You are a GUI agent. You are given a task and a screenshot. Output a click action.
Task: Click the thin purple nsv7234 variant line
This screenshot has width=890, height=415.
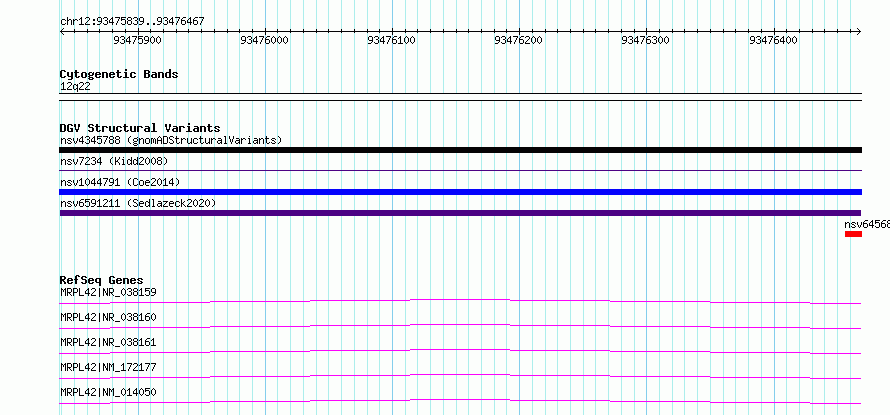(460, 170)
